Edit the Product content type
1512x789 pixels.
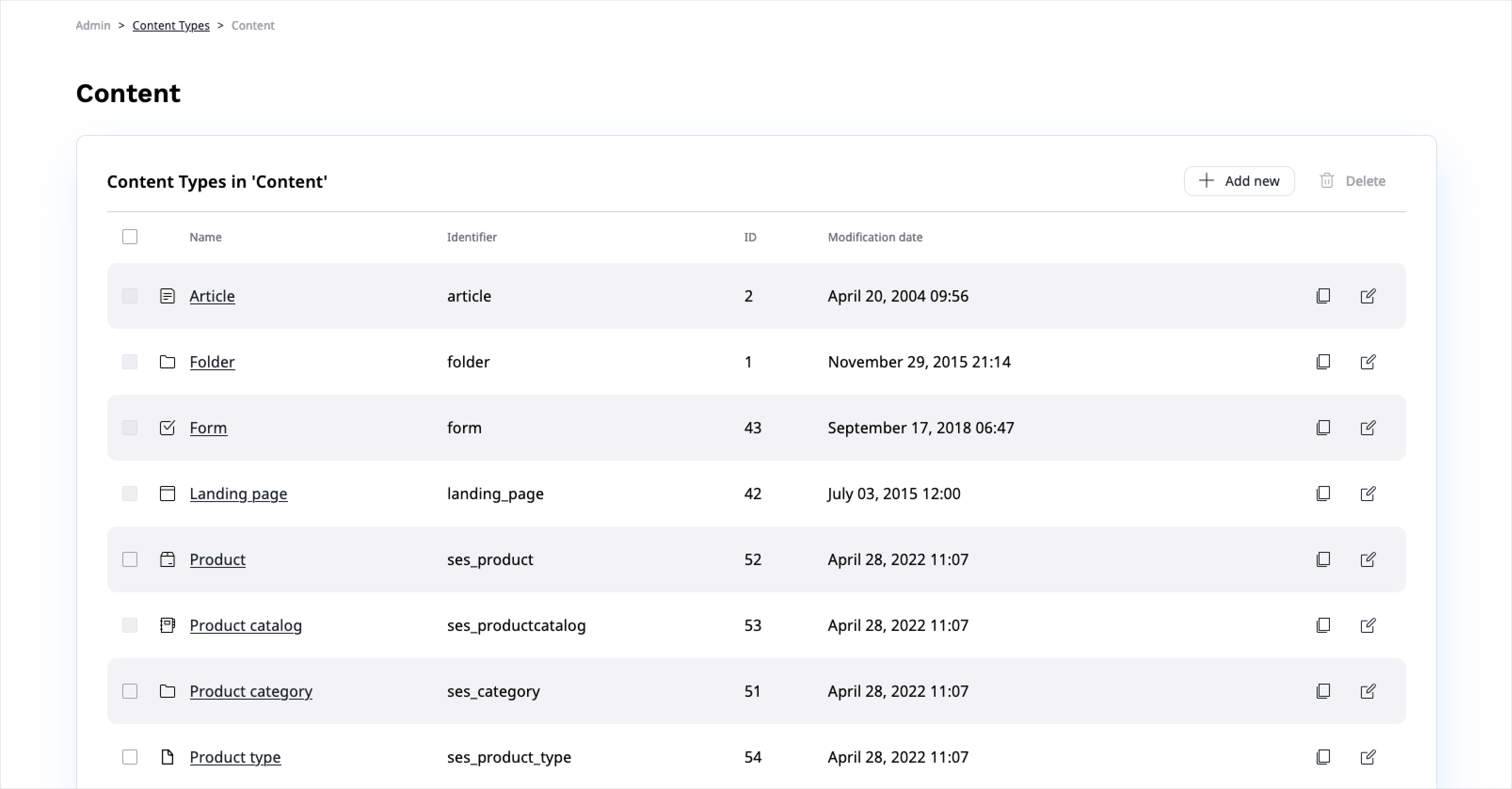pos(1368,559)
